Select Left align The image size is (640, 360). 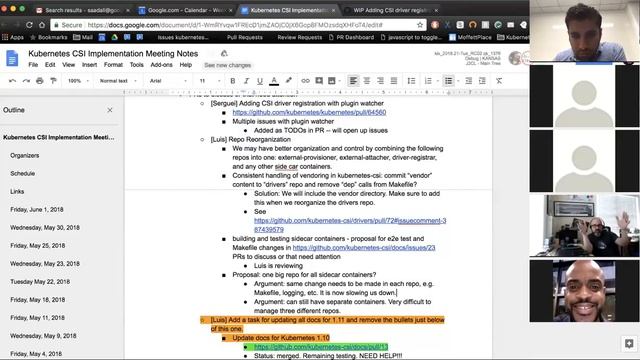[353, 81]
